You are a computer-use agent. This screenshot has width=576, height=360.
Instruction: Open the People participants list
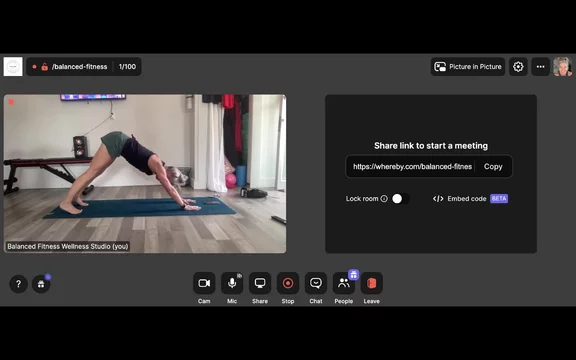(x=344, y=283)
